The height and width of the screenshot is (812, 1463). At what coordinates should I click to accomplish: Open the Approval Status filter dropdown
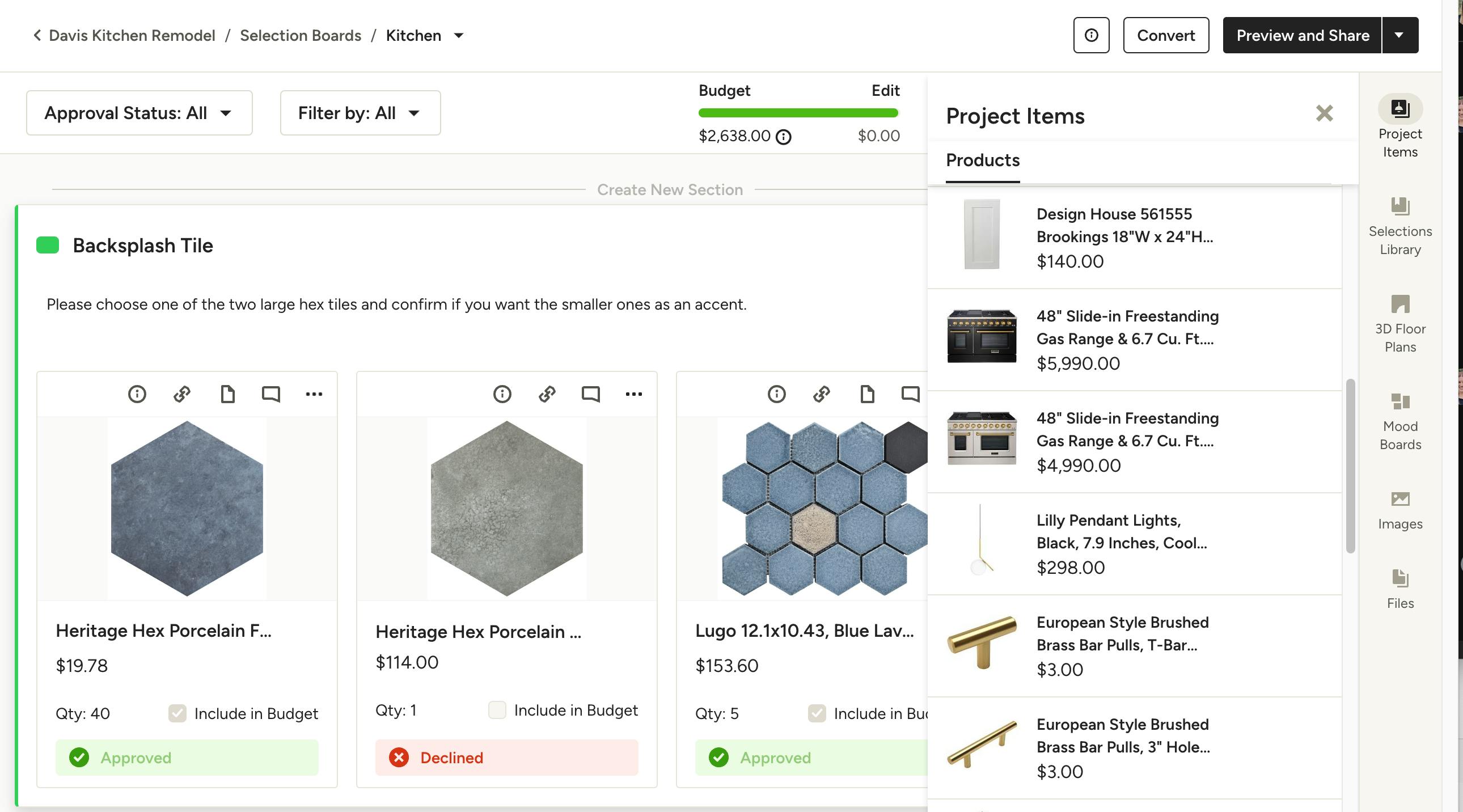pyautogui.click(x=139, y=112)
